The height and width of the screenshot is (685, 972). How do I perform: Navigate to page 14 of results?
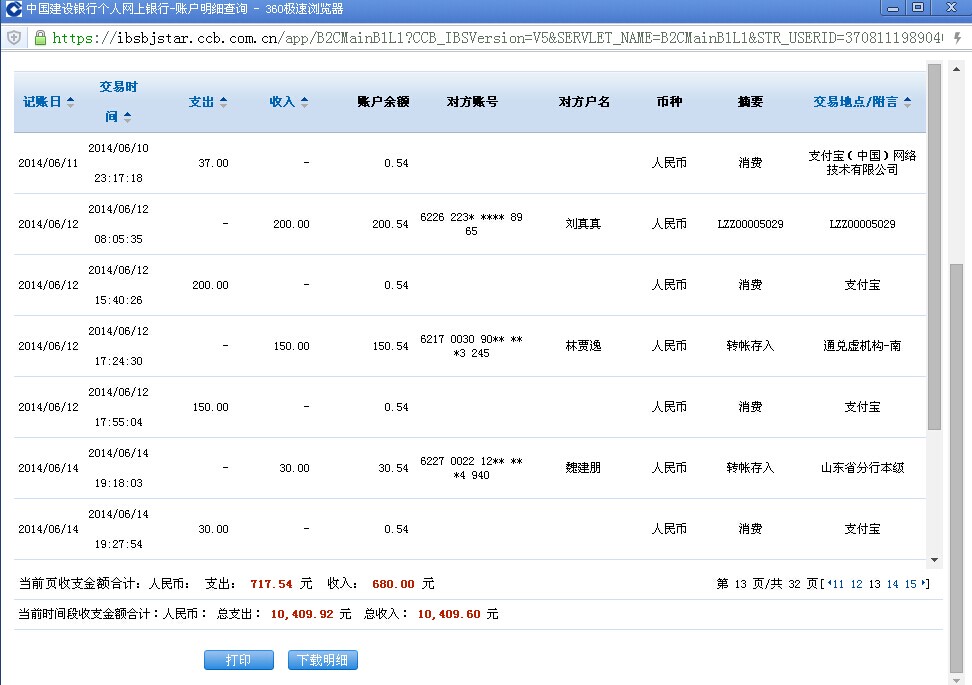click(892, 584)
